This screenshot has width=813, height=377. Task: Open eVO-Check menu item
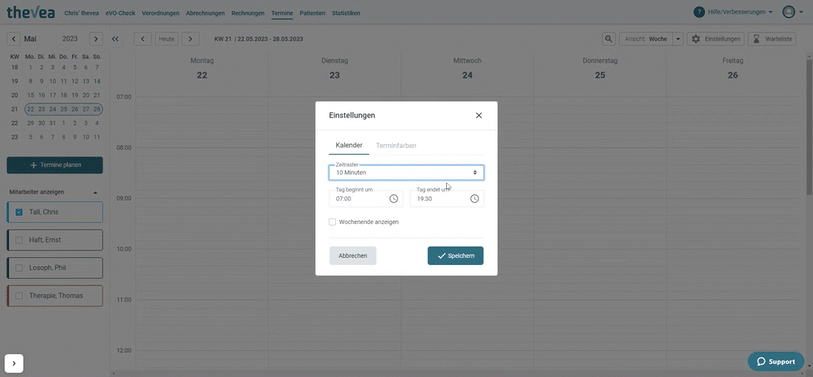coord(120,13)
